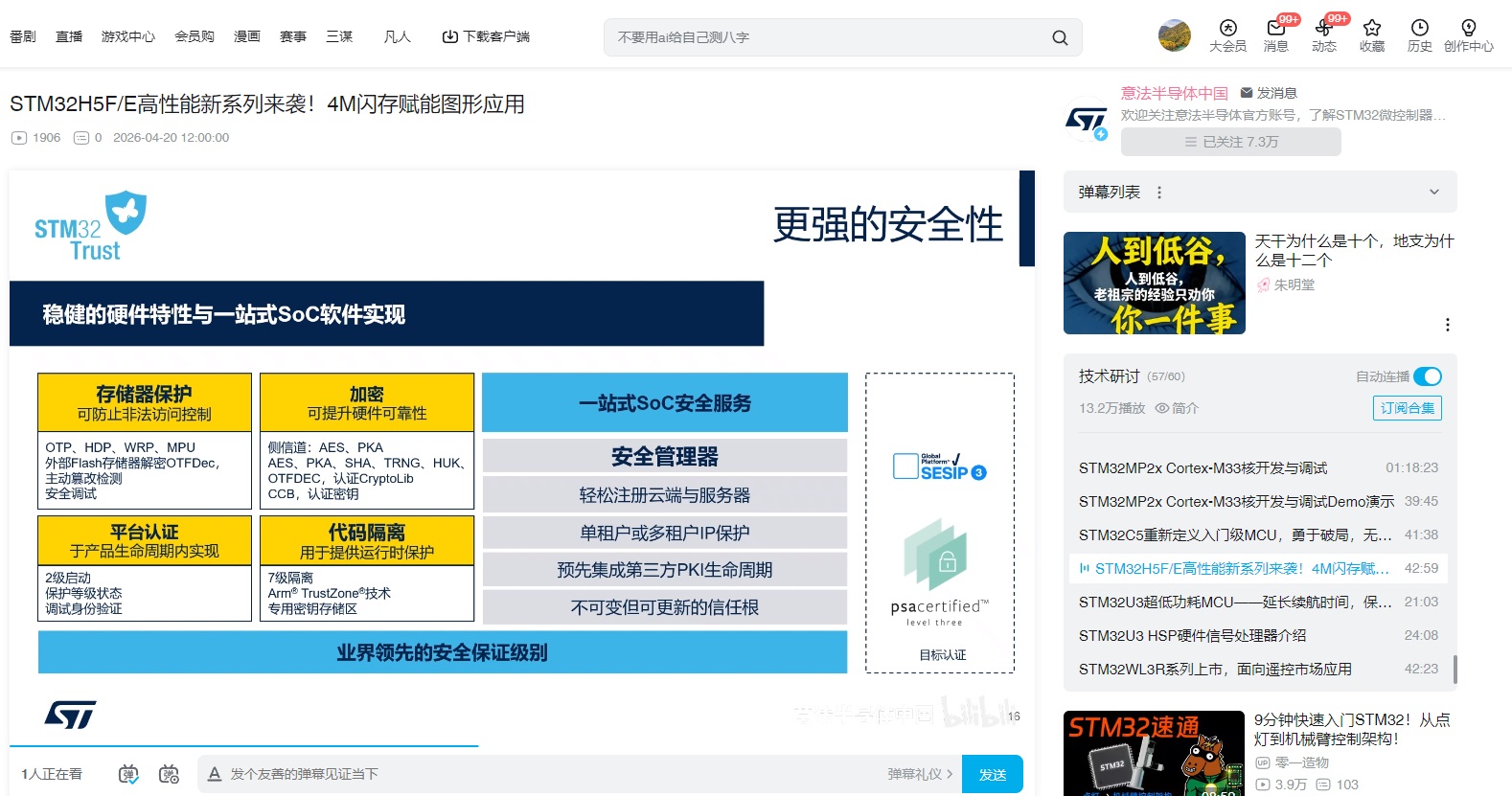Open the 弹幕礼仪 etiquette link
1512x796 pixels.
tap(920, 774)
